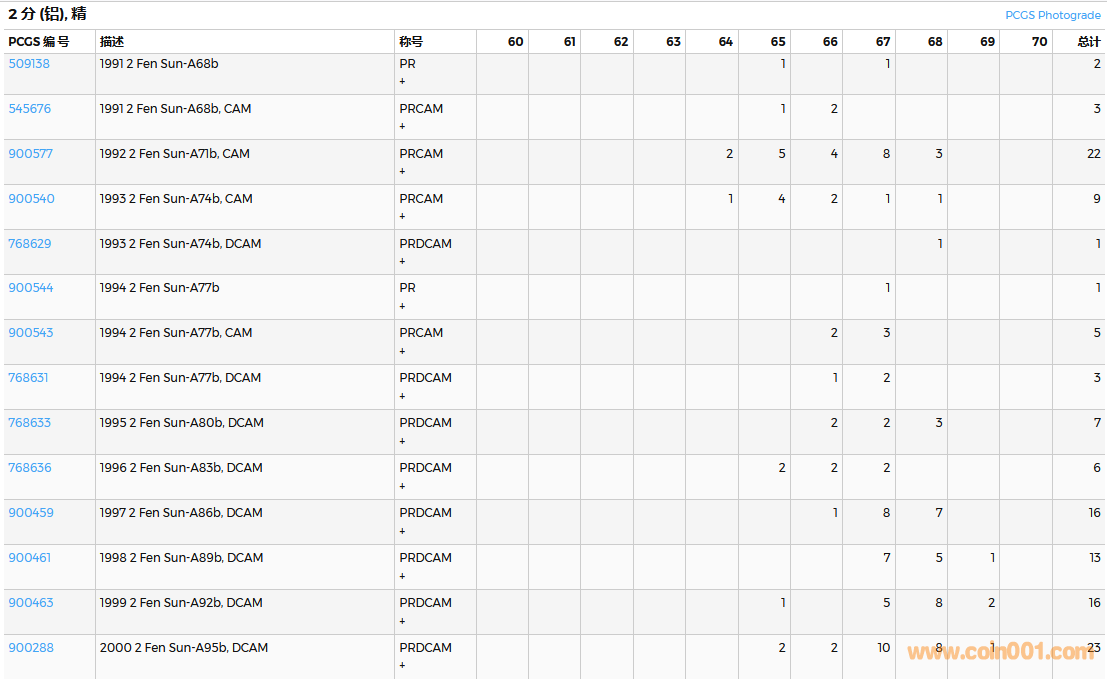Open PCGS number 545676 link
The width and height of the screenshot is (1107, 679).
30,109
